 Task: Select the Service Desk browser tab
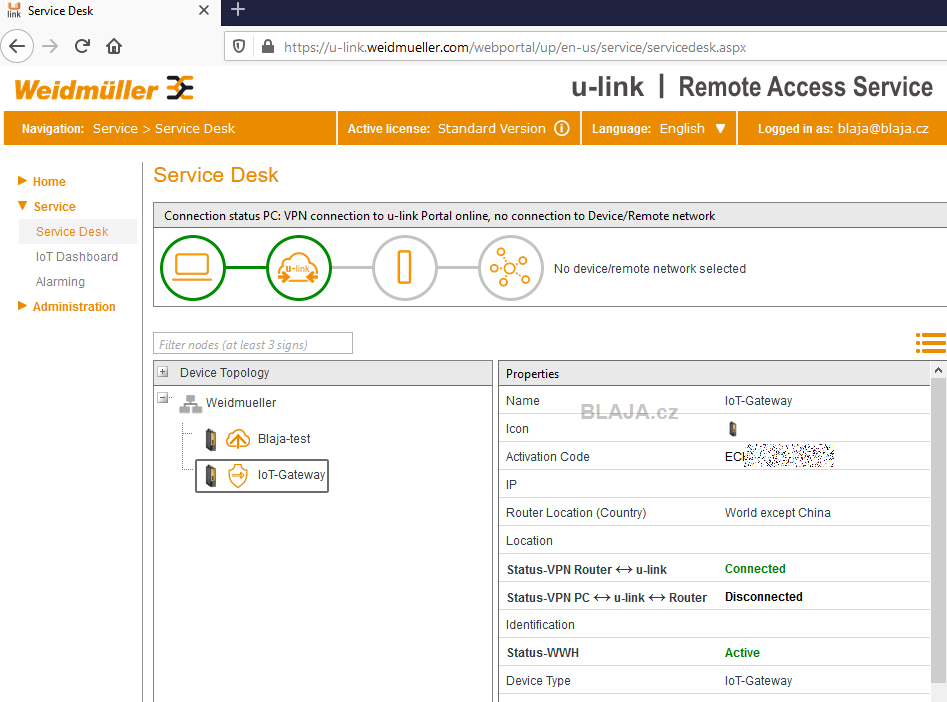(110, 11)
